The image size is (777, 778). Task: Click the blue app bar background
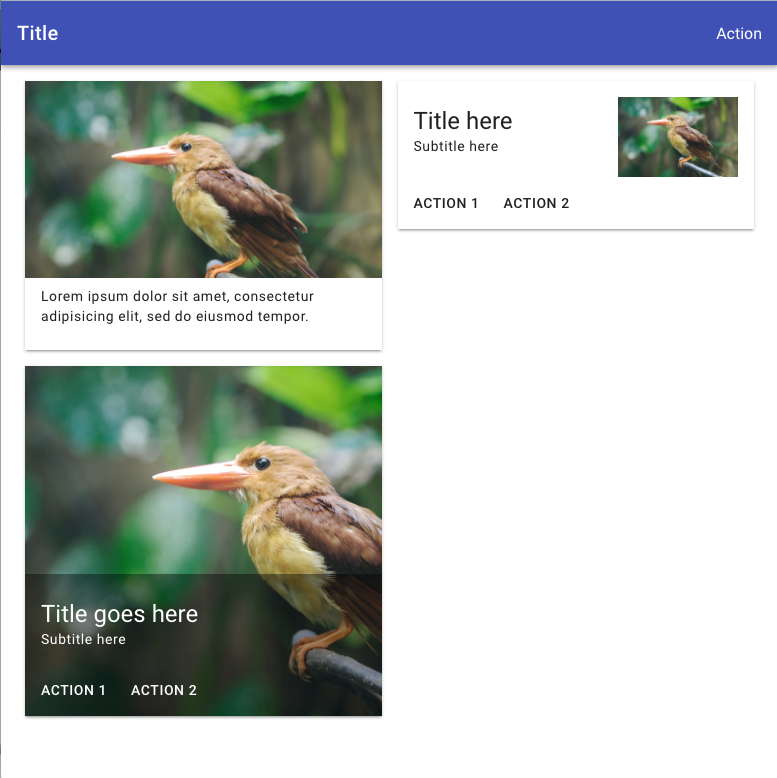387,34
